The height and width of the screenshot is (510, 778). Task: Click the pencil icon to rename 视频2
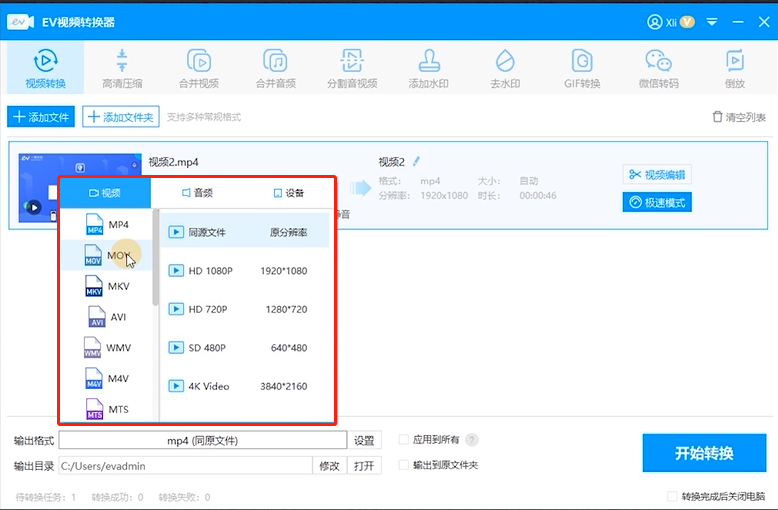417,161
